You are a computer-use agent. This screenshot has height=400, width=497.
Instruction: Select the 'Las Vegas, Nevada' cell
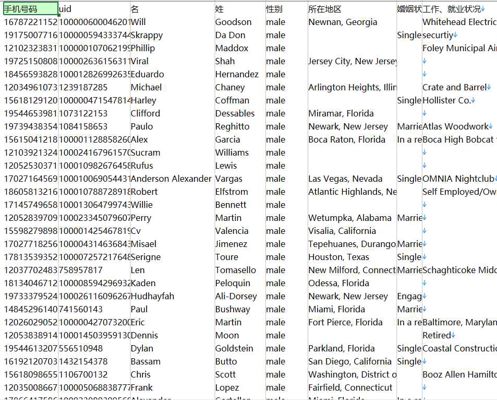pos(352,179)
